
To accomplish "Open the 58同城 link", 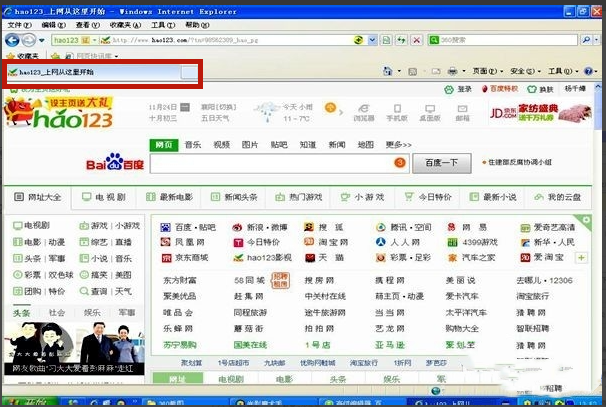I will 249,280.
